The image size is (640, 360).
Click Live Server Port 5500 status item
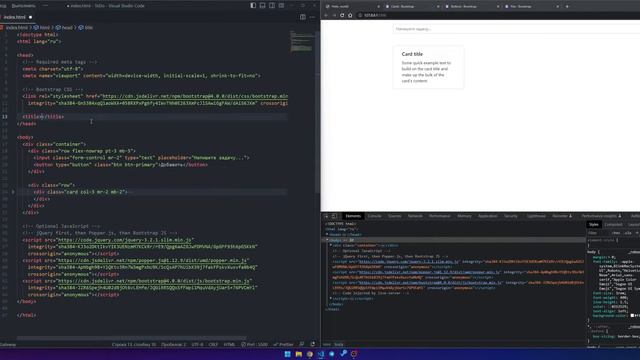point(254,344)
